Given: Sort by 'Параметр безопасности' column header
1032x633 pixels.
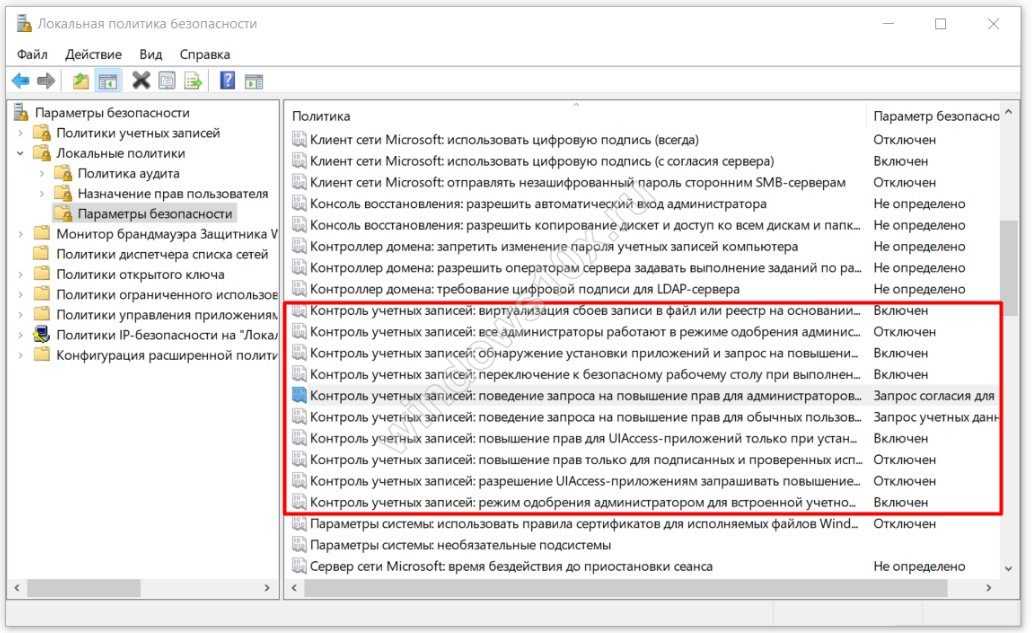Looking at the screenshot, I should point(935,116).
